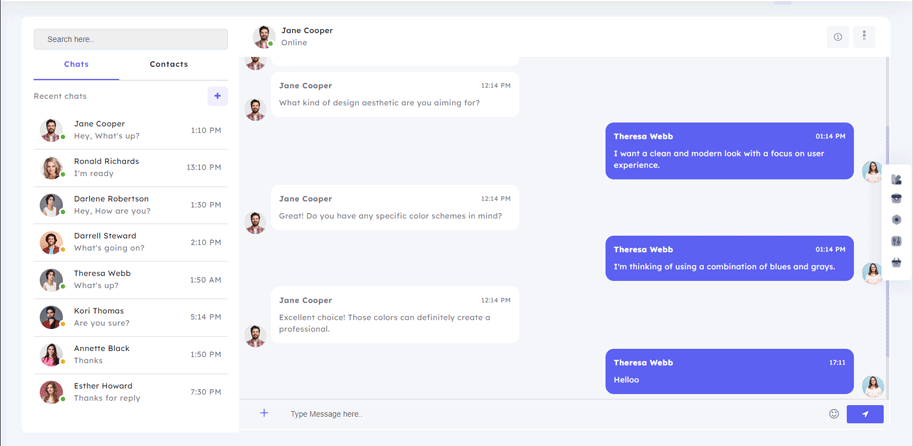Click the plus attachment icon beside message box
The image size is (913, 446).
pyautogui.click(x=264, y=413)
